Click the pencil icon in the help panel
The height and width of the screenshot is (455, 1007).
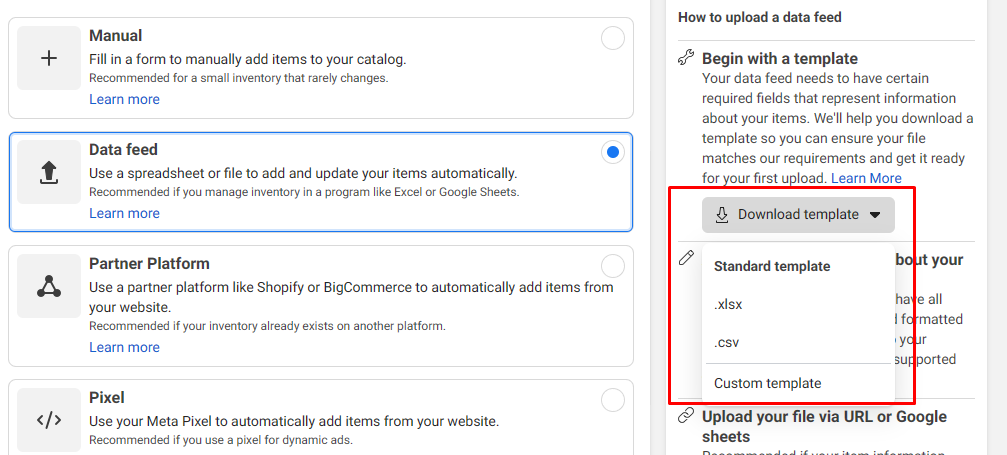pyautogui.click(x=686, y=258)
